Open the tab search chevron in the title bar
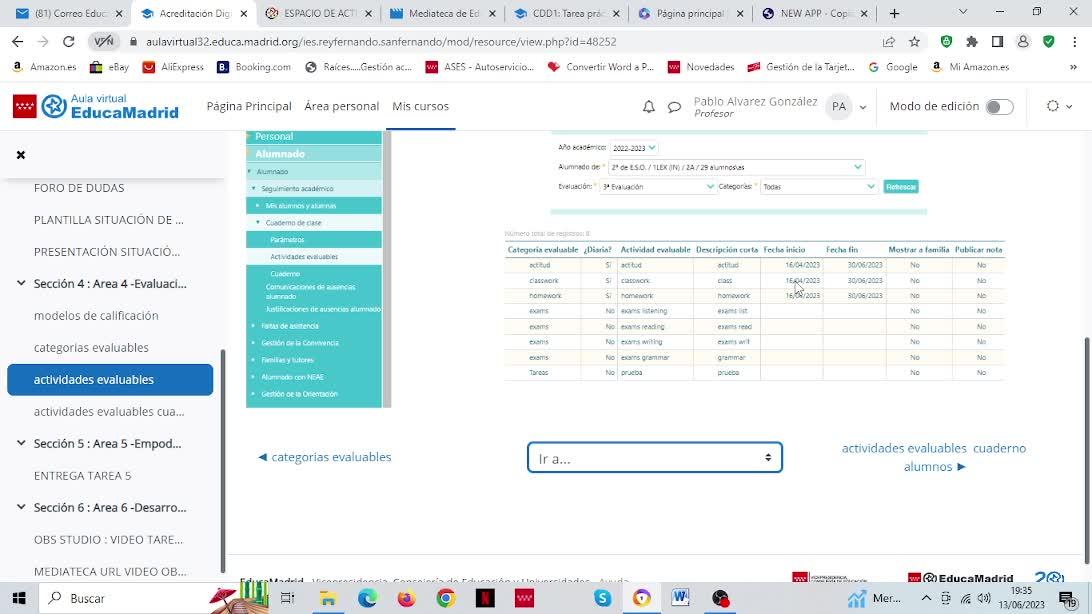This screenshot has height=614, width=1092. (962, 13)
